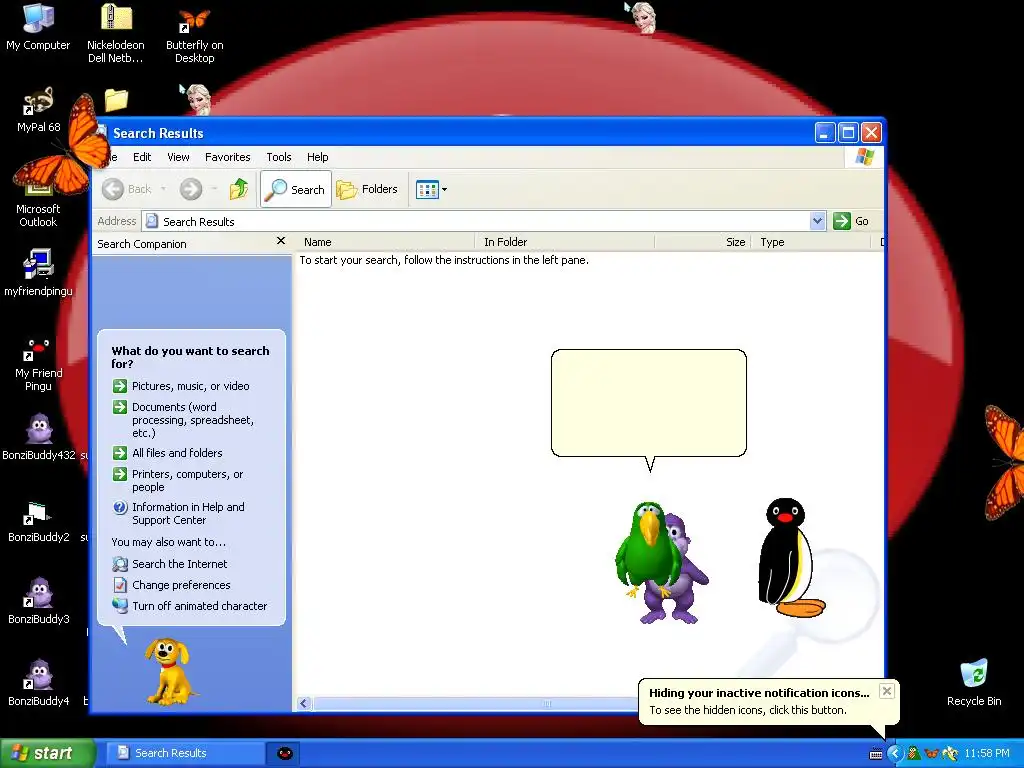Show hidden tray icons arrow
The image size is (1024, 768).
tap(894, 754)
